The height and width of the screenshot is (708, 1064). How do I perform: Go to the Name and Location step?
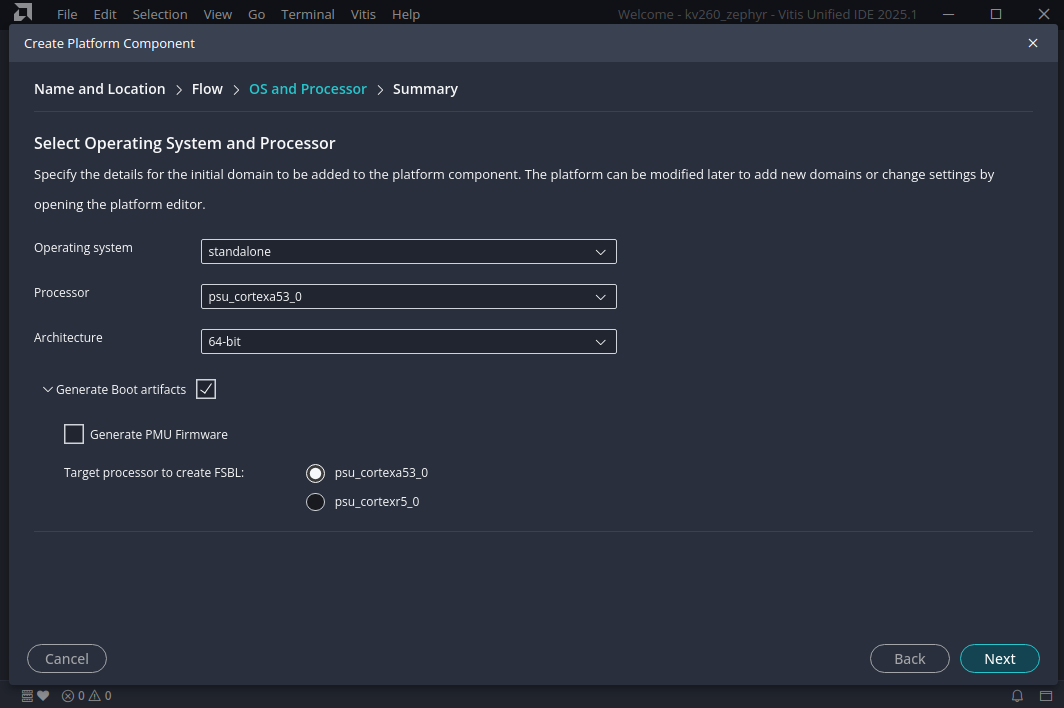99,89
